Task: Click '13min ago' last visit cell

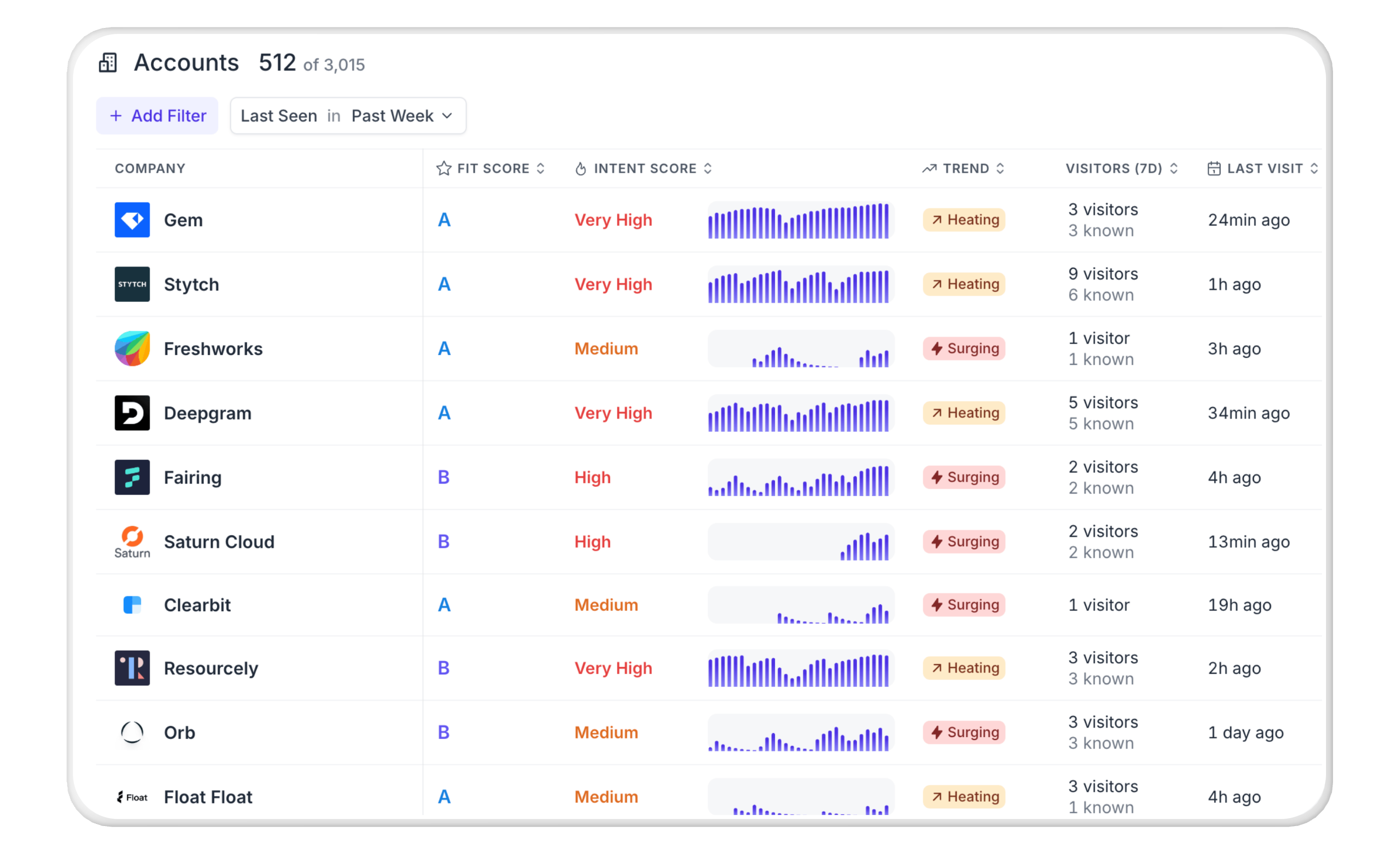Action: coord(1249,542)
